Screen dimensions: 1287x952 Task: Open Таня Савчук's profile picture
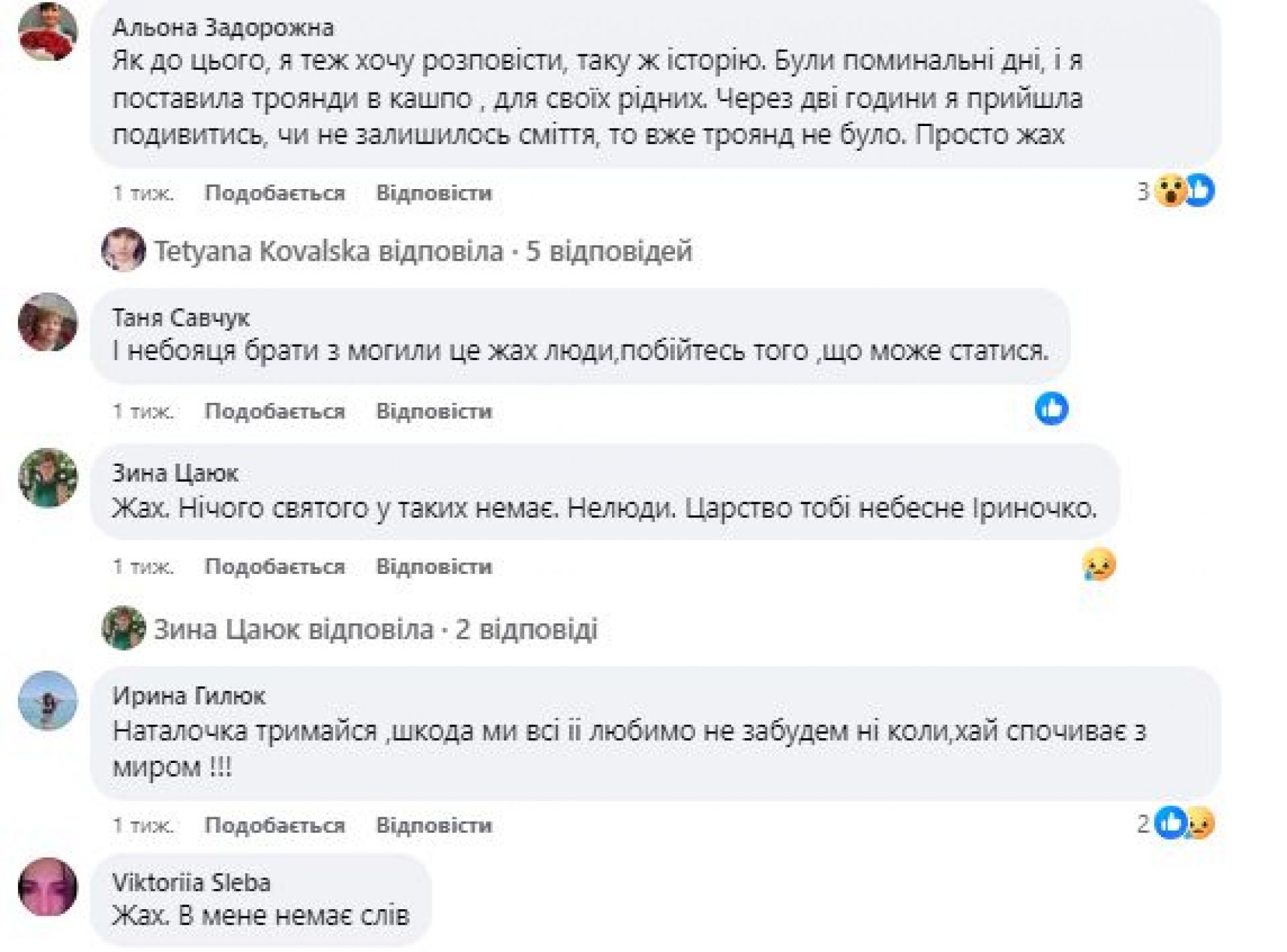pyautogui.click(x=48, y=322)
